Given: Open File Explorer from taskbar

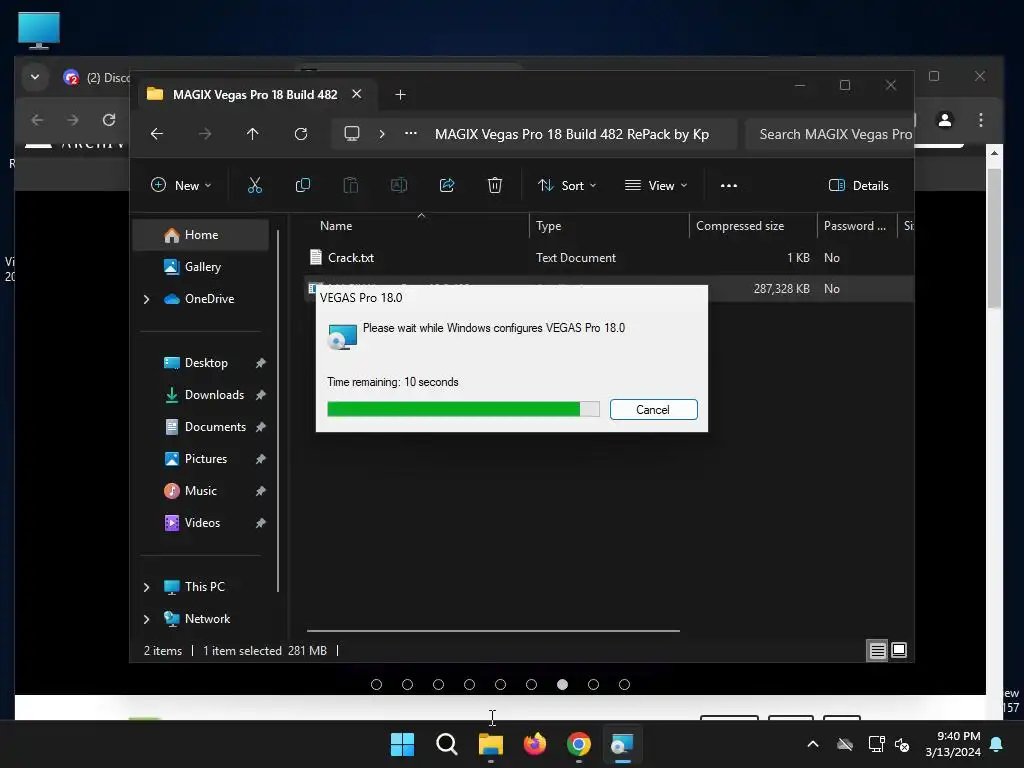Looking at the screenshot, I should point(490,744).
